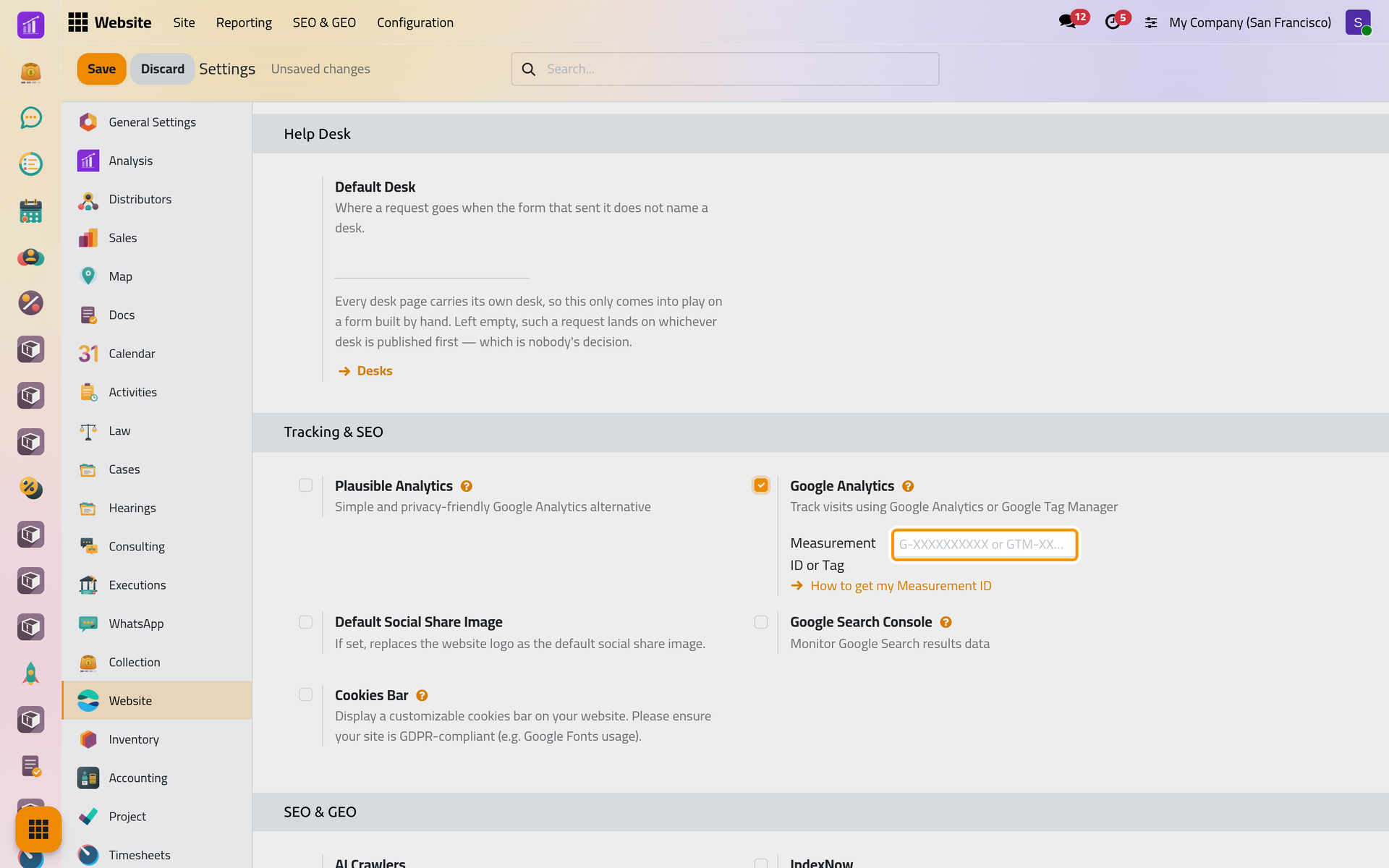1389x868 pixels.
Task: Open the SEO & GEO menu
Action: 324,22
